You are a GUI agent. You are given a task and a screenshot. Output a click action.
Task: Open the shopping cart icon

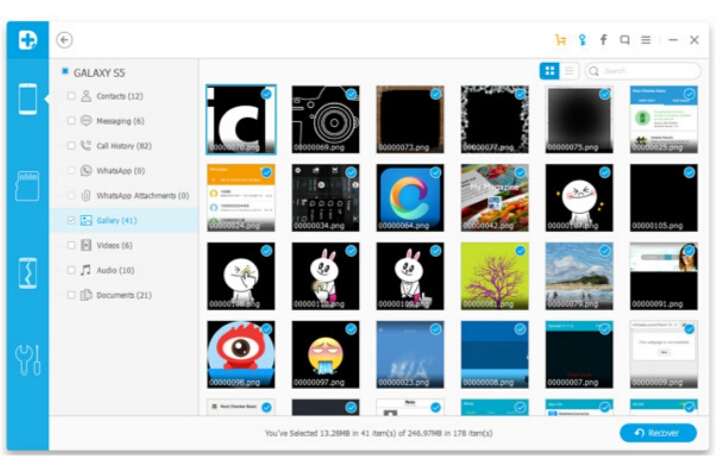(x=560, y=40)
